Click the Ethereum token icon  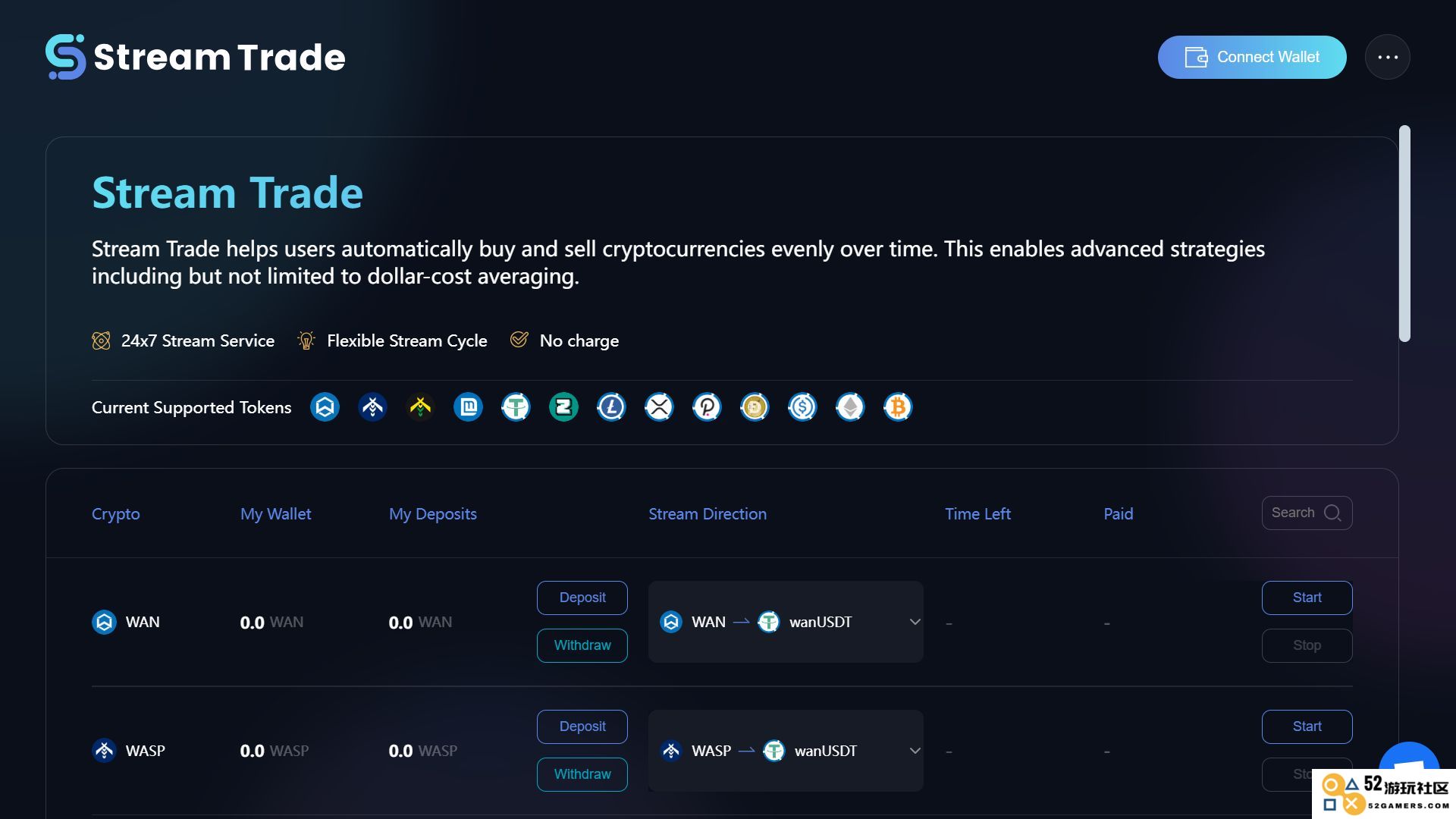[850, 407]
